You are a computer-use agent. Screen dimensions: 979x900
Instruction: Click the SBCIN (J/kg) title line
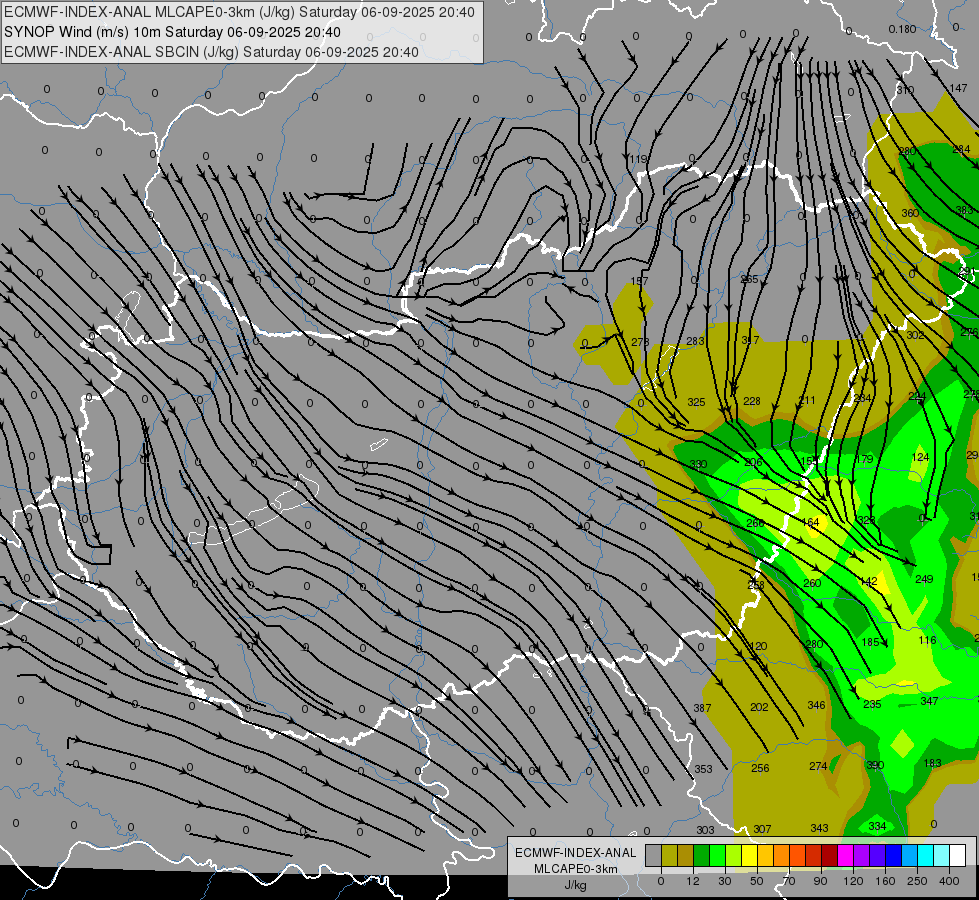coord(211,52)
